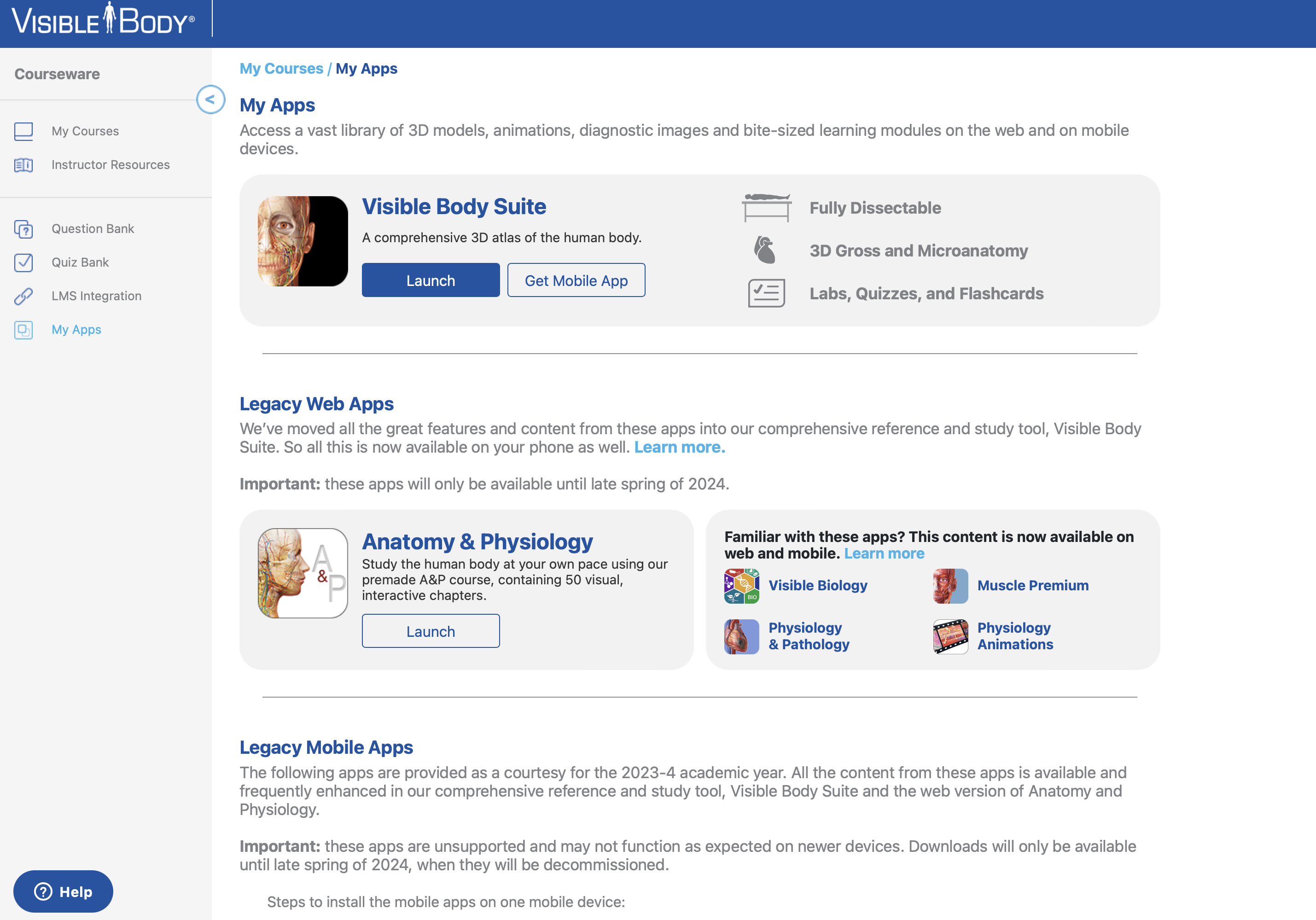Open Instructor Resources menu item
Image resolution: width=1316 pixels, height=920 pixels.
pos(111,165)
